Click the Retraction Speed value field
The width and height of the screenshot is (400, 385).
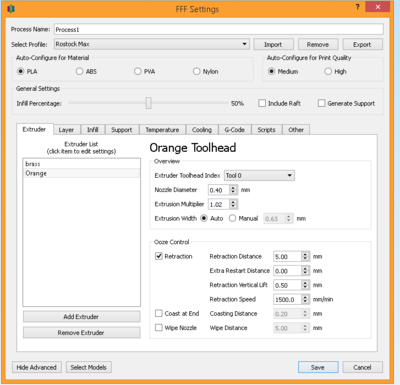[x=287, y=299]
